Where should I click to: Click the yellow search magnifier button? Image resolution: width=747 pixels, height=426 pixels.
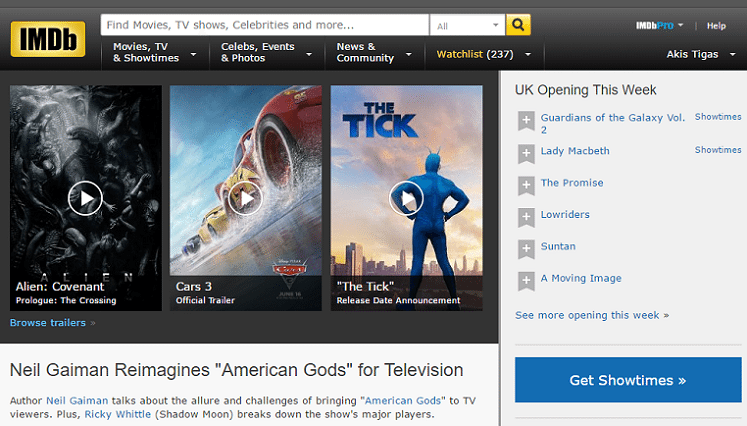[x=518, y=25]
